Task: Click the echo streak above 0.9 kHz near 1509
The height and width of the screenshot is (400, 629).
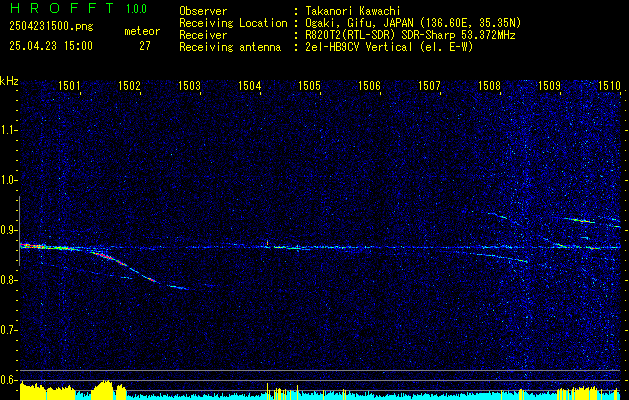Action: tap(578, 220)
